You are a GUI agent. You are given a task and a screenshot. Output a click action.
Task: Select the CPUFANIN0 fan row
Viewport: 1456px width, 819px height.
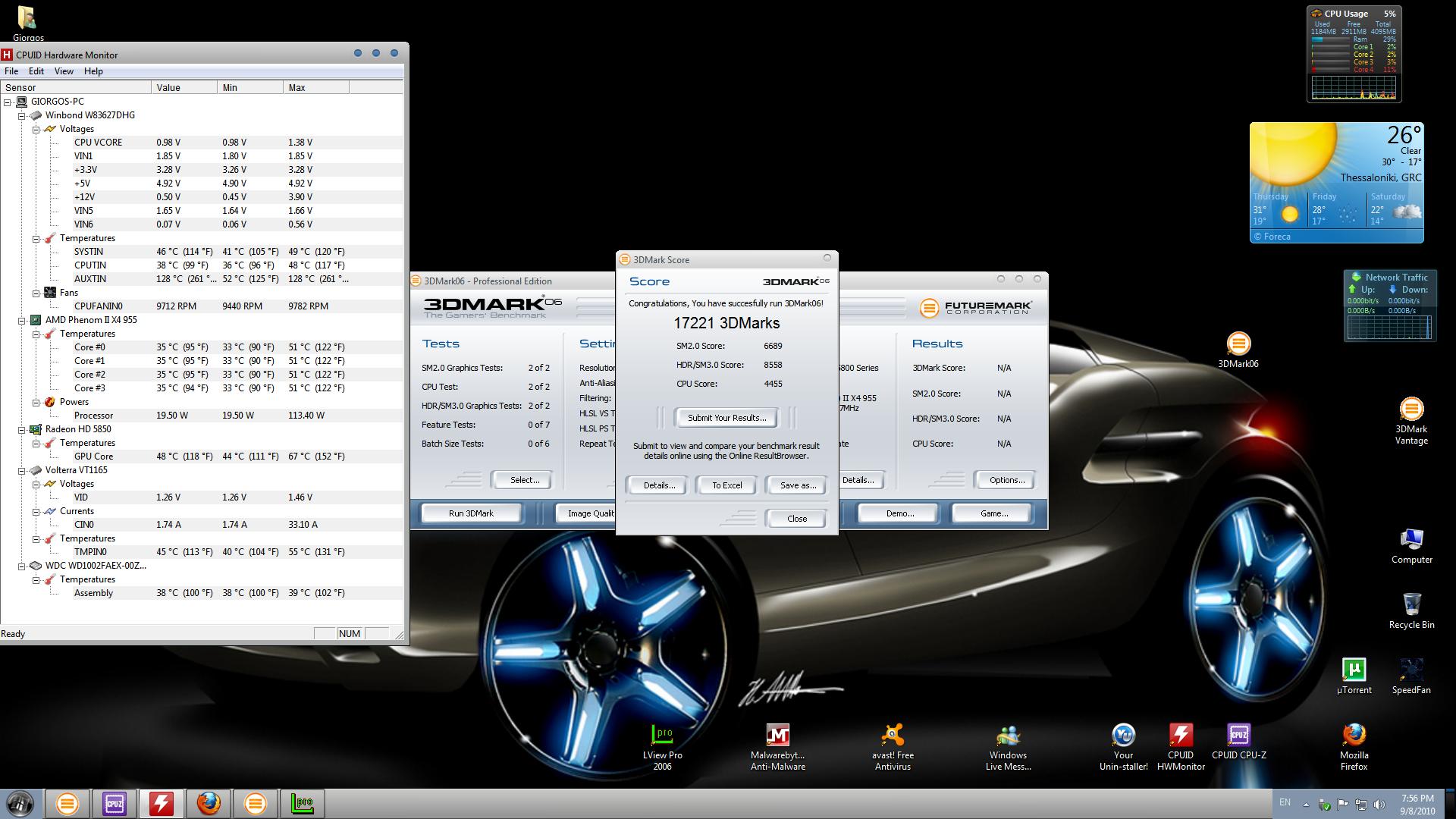pyautogui.click(x=202, y=306)
